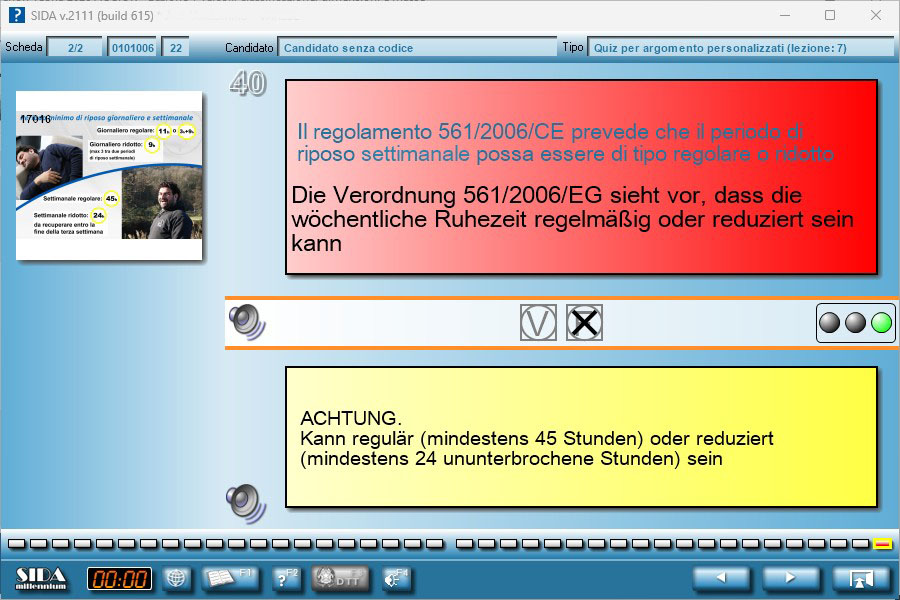This screenshot has width=900, height=600.
Task: Select the first question marker in the progress strip
Action: tap(15, 544)
